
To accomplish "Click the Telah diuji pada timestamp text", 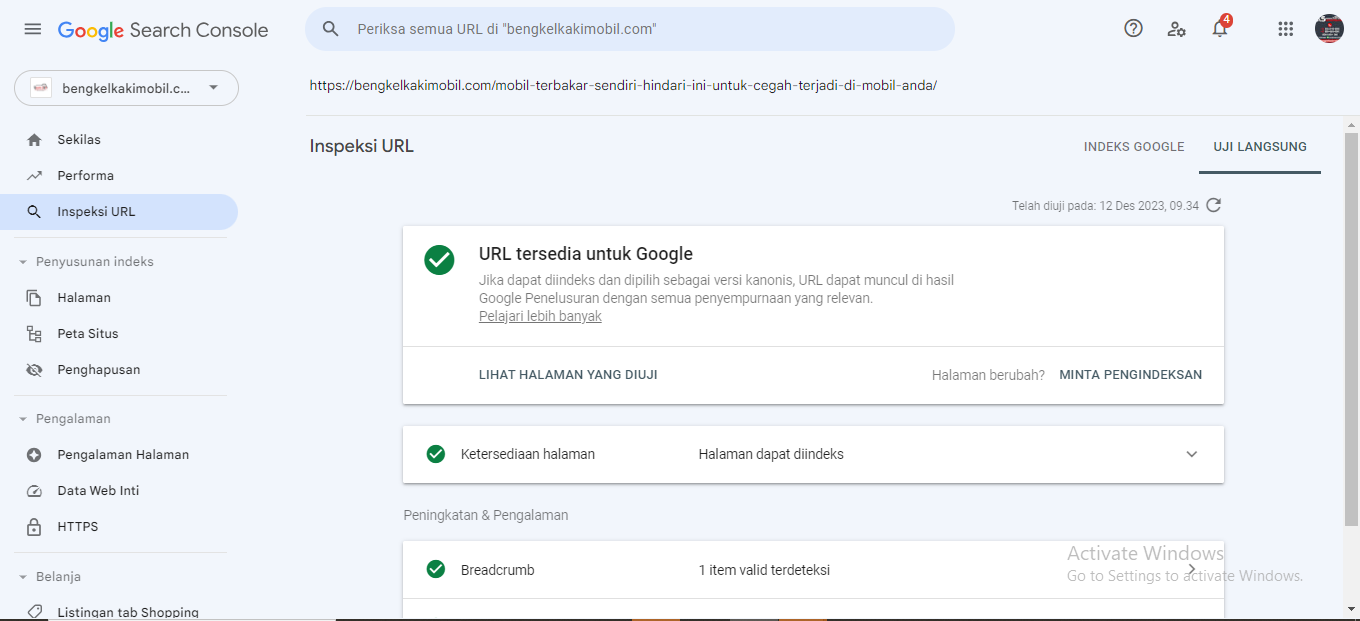I will click(1105, 206).
